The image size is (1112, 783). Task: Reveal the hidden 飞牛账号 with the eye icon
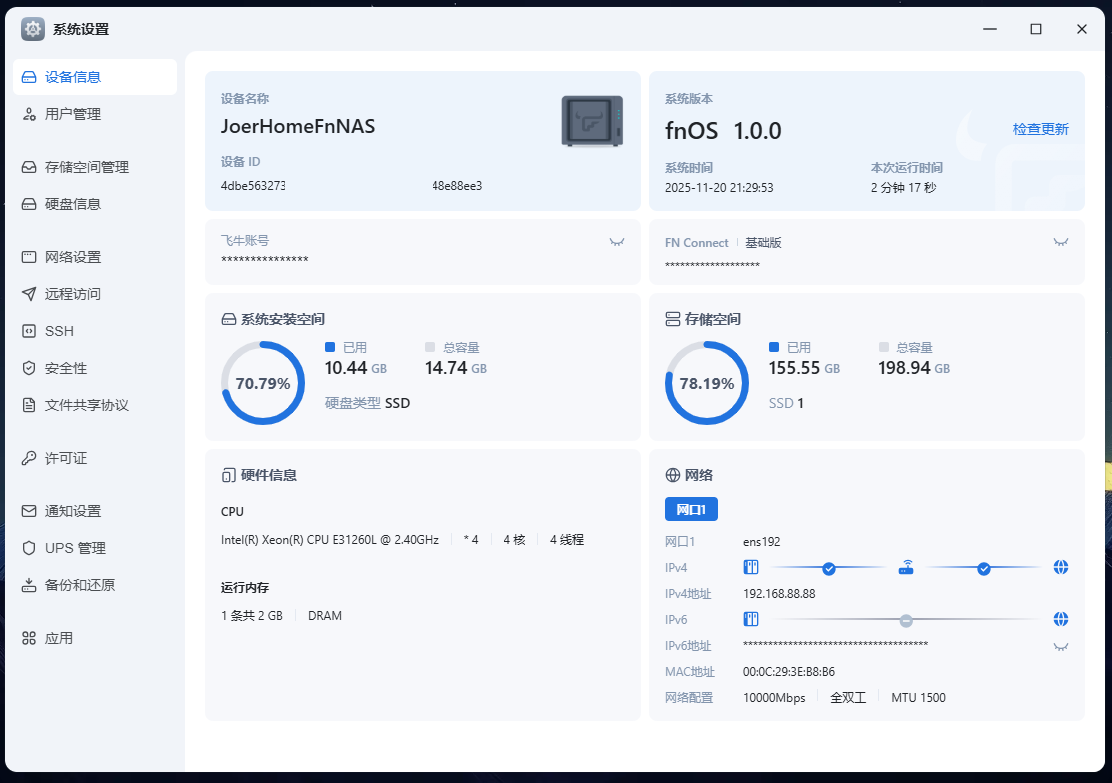pyautogui.click(x=617, y=242)
